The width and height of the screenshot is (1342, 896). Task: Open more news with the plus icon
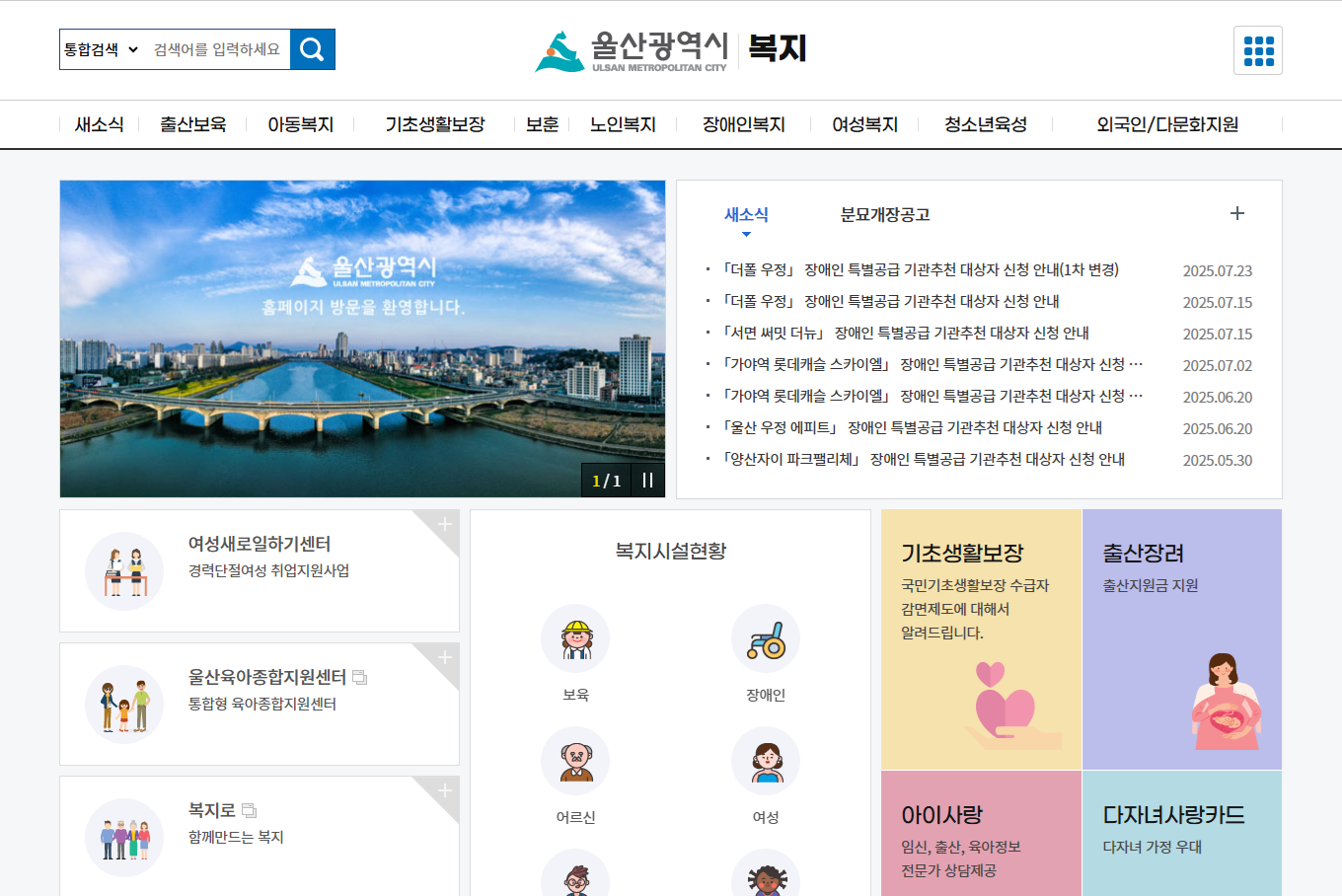point(1237,213)
